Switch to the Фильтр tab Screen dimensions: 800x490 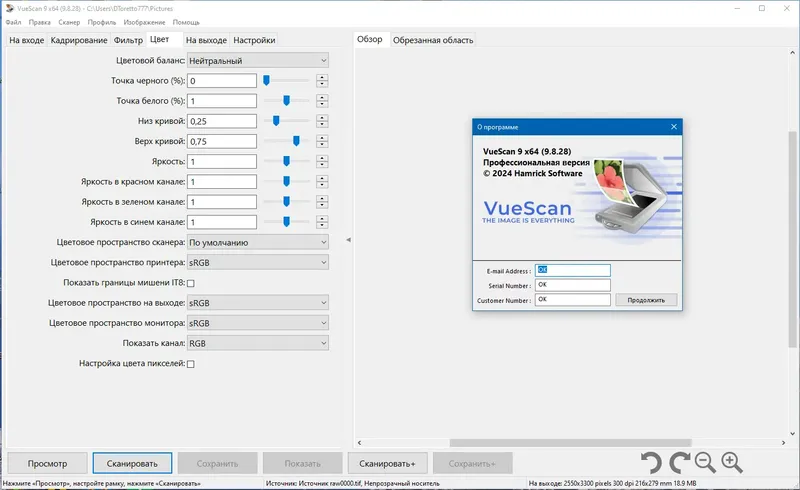click(128, 40)
